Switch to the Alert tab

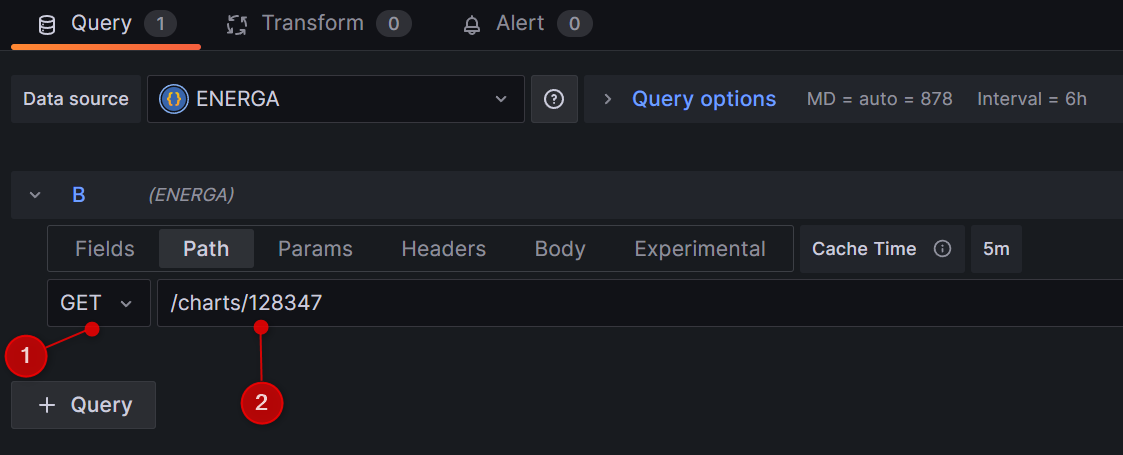coord(521,24)
